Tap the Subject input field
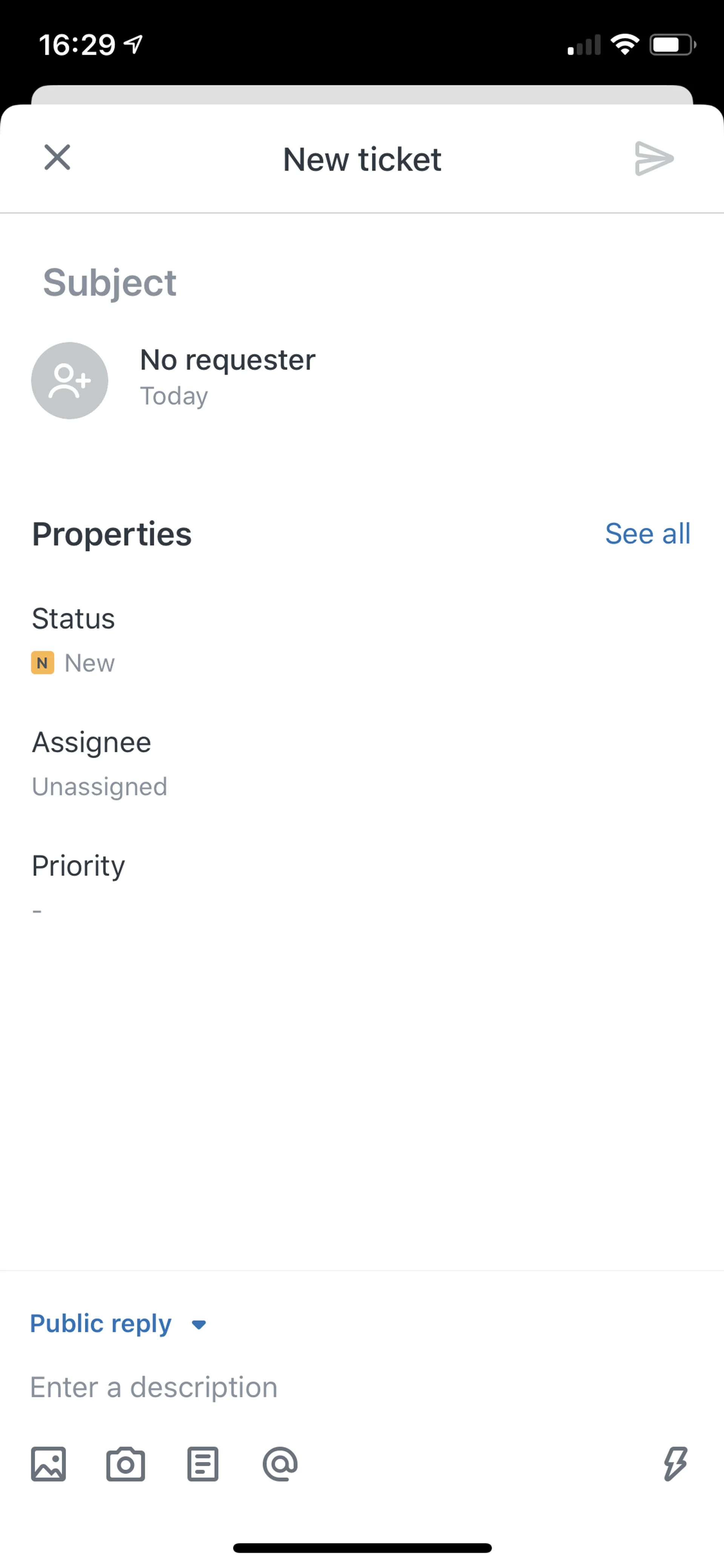 point(362,283)
